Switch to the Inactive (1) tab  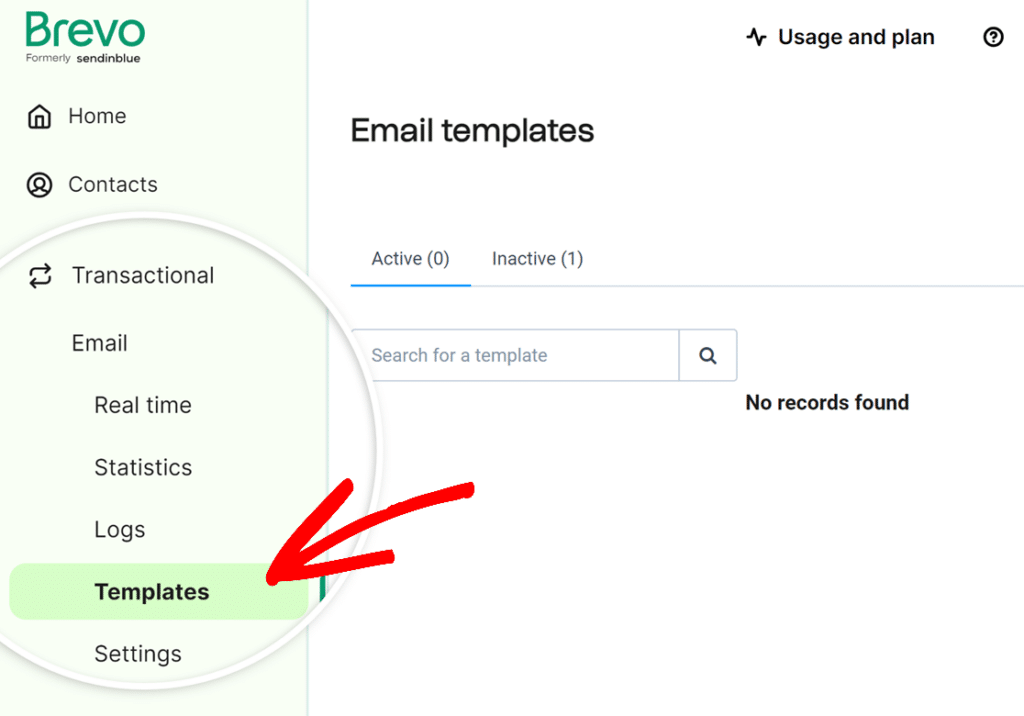537,259
